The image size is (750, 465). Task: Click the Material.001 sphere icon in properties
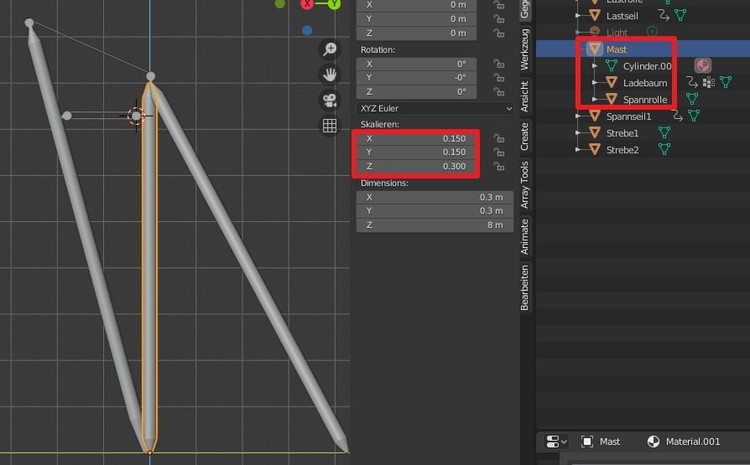point(653,442)
